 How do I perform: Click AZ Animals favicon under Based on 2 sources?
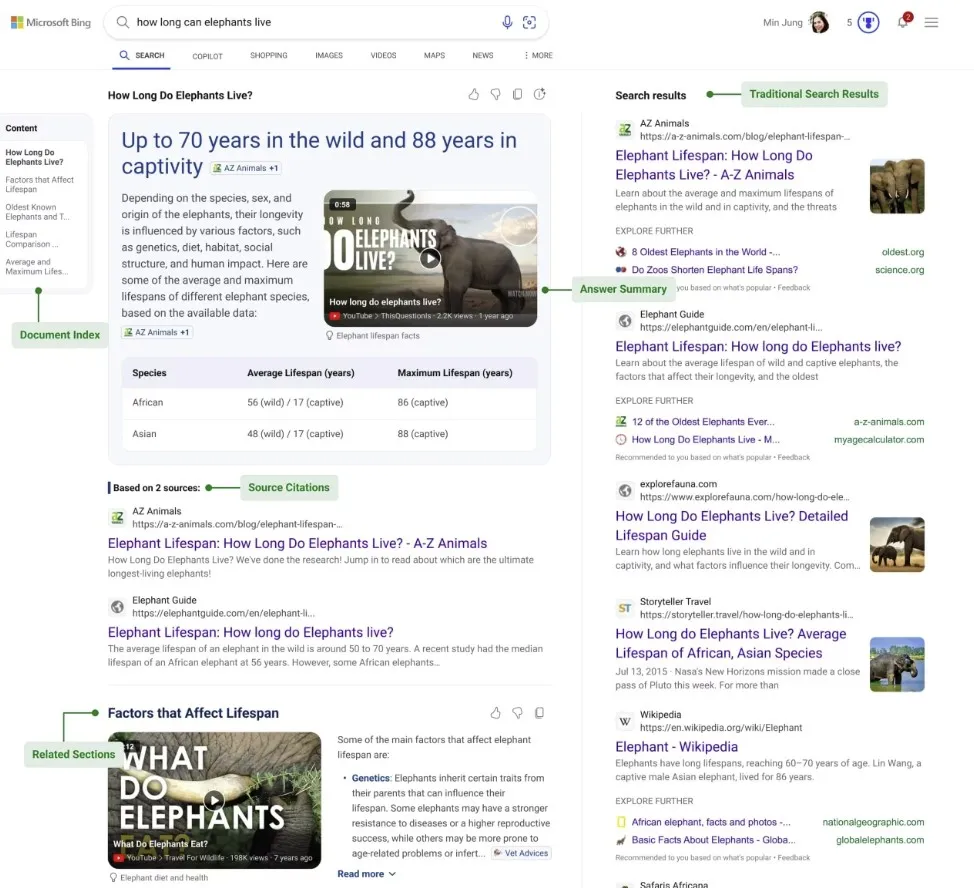point(117,517)
